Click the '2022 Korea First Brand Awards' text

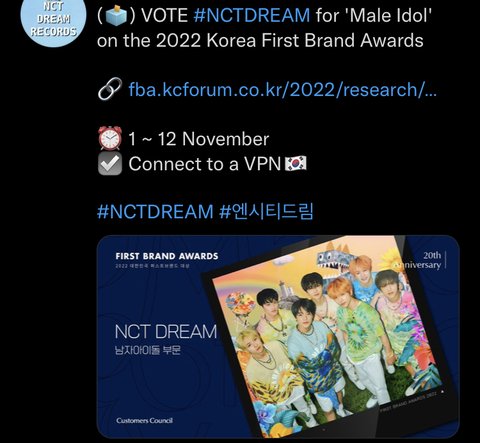click(x=289, y=41)
